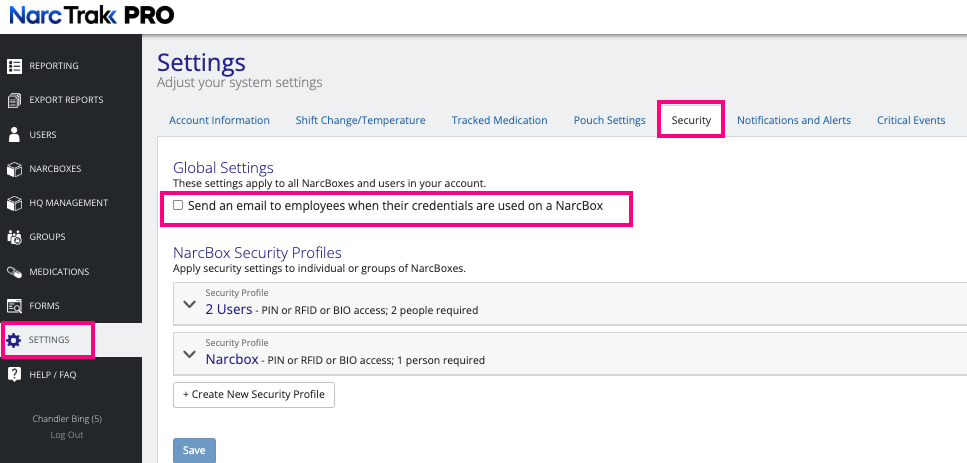Enable email on credential use checkbox

pos(178,205)
